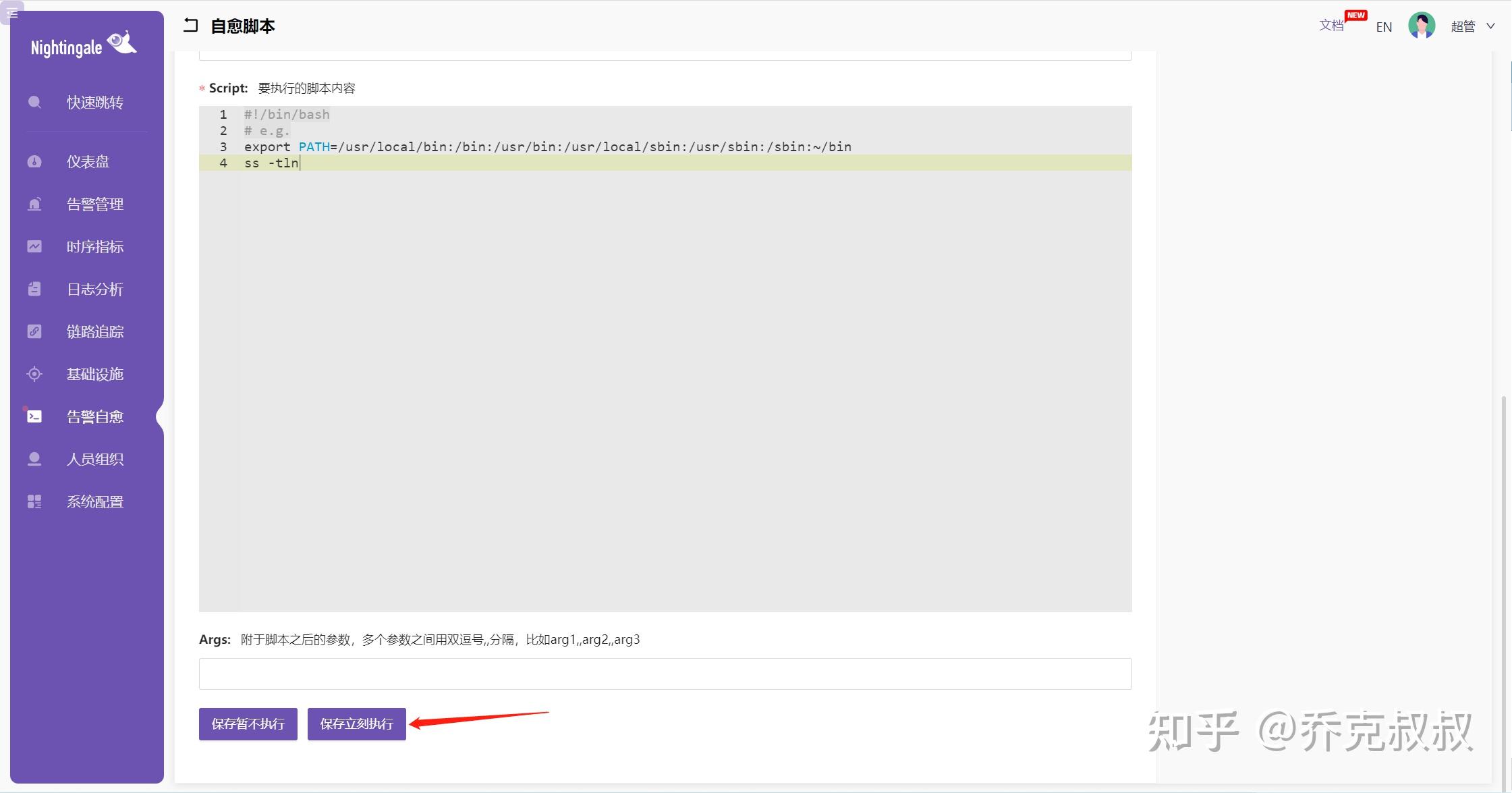
Task: Click the quick jump search icon
Action: pos(34,103)
